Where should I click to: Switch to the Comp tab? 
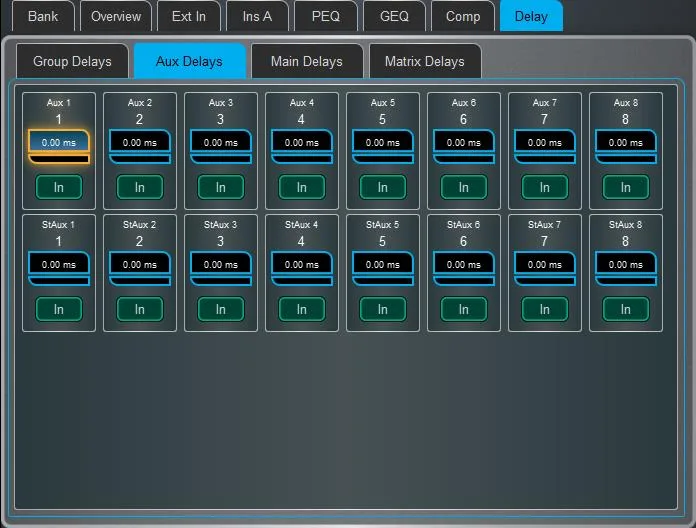(463, 16)
